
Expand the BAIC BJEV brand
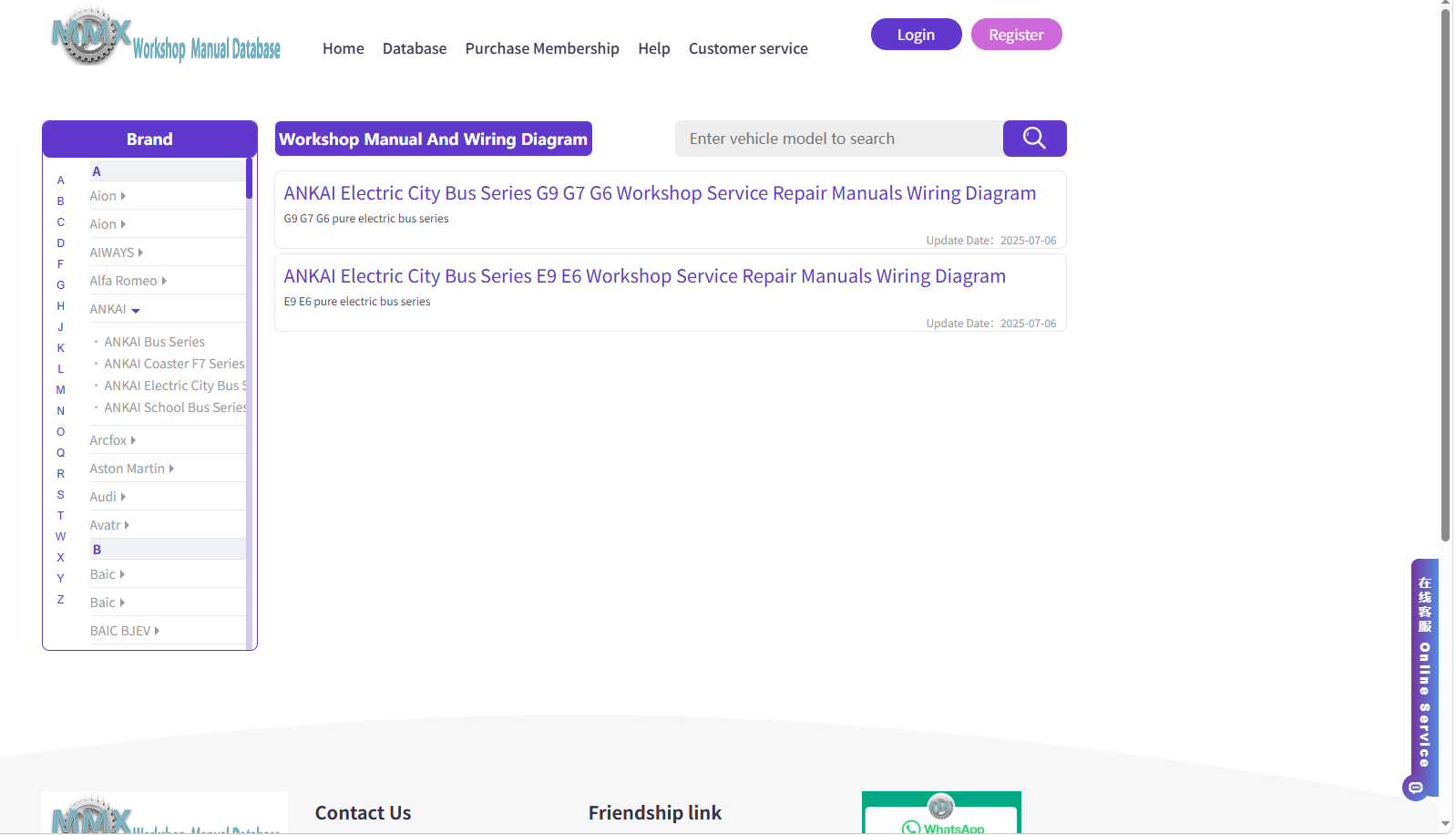pyautogui.click(x=125, y=631)
